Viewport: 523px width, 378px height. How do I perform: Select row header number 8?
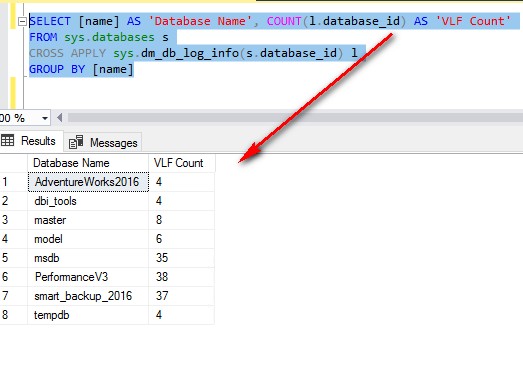[x=14, y=315]
